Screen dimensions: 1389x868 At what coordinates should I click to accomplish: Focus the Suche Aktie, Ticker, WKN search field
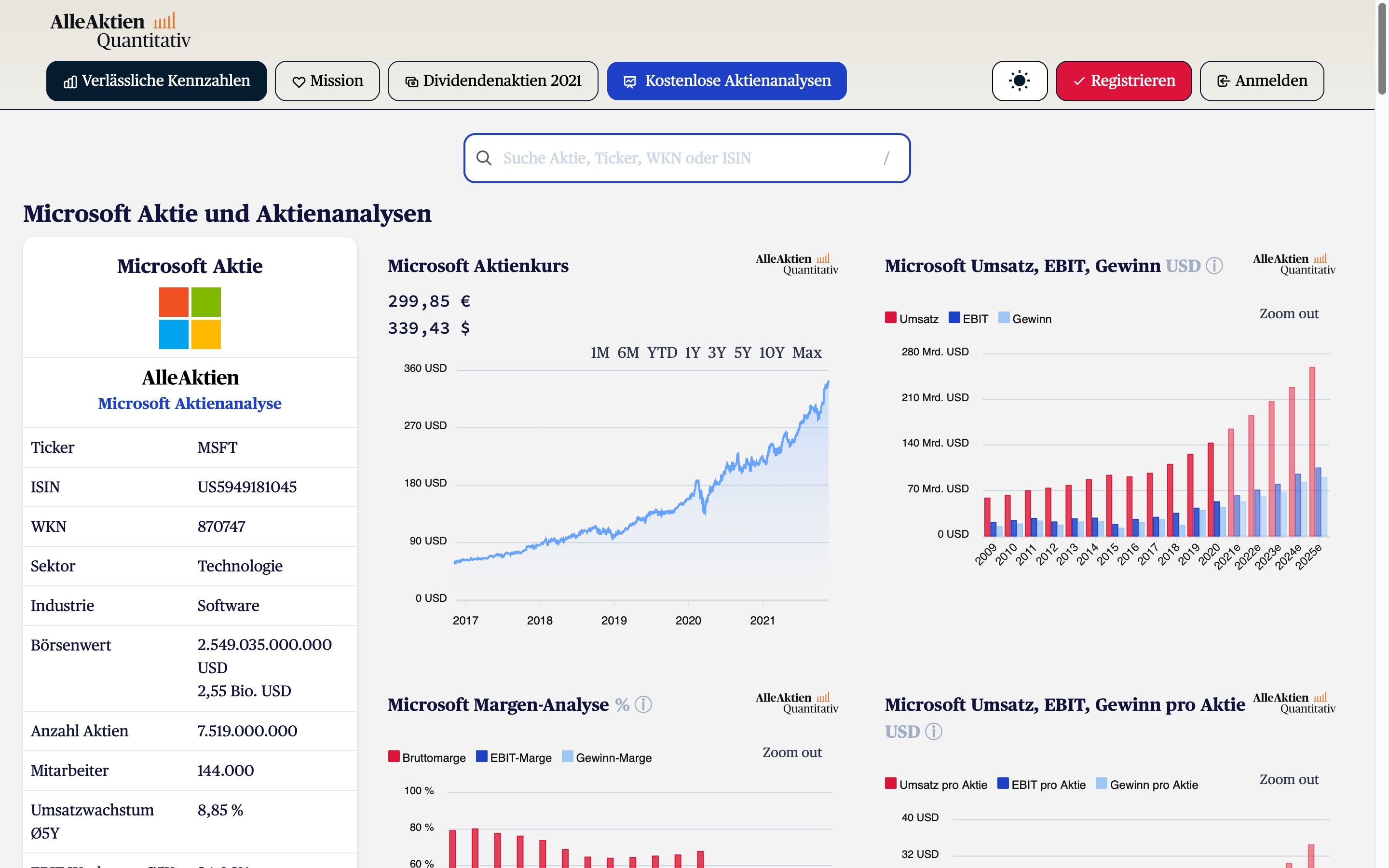687,158
